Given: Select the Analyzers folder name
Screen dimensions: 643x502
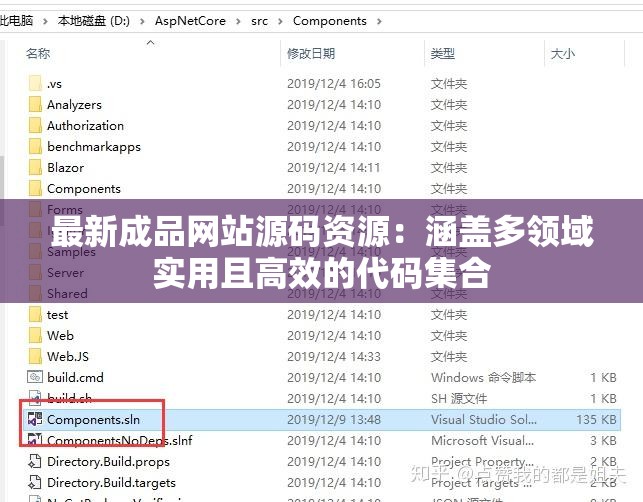Looking at the screenshot, I should tap(74, 105).
